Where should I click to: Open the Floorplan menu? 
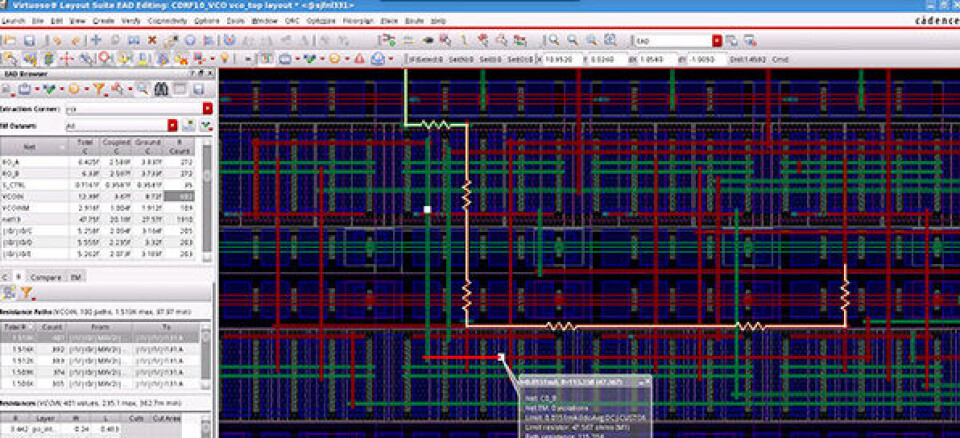pyautogui.click(x=358, y=20)
